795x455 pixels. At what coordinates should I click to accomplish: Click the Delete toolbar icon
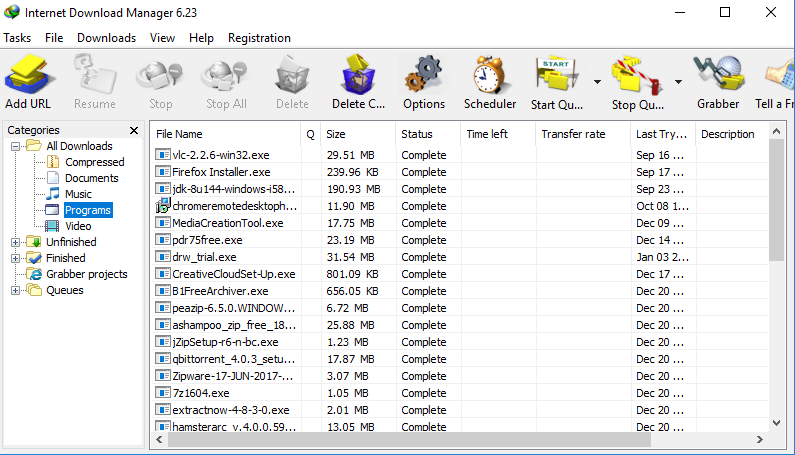pos(292,76)
